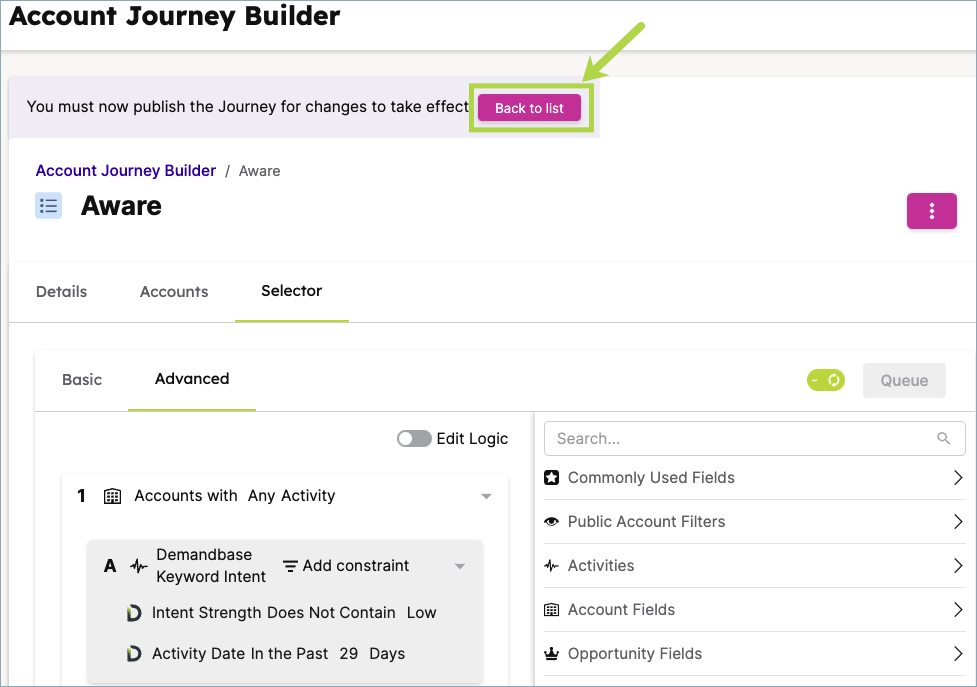Expand the Opportunity Fields category
The width and height of the screenshot is (977, 687).
[x=755, y=653]
